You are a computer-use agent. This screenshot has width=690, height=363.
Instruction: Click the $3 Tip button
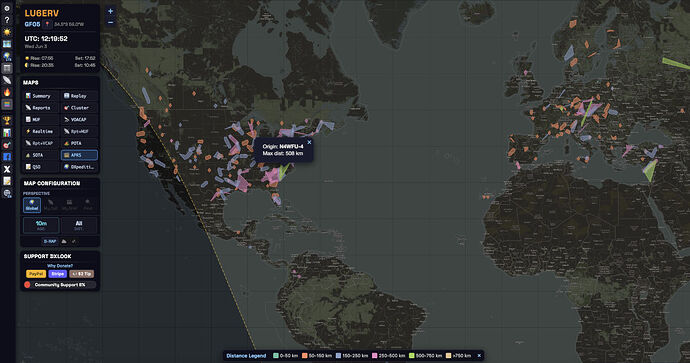[82, 274]
